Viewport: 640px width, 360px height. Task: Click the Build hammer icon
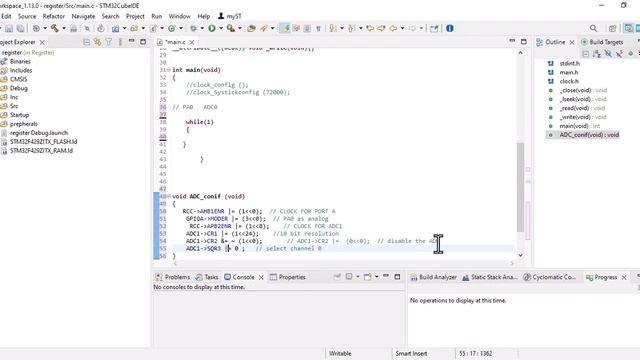click(x=55, y=28)
